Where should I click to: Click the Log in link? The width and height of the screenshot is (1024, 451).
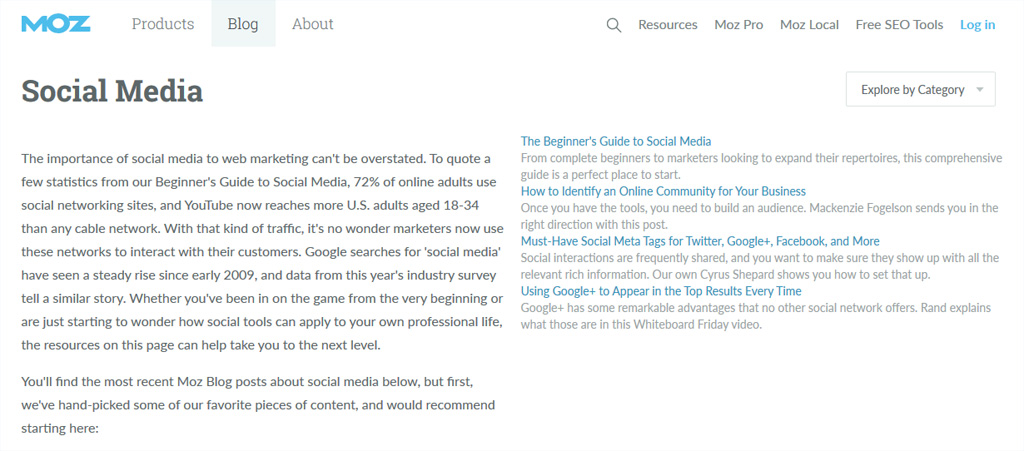978,25
